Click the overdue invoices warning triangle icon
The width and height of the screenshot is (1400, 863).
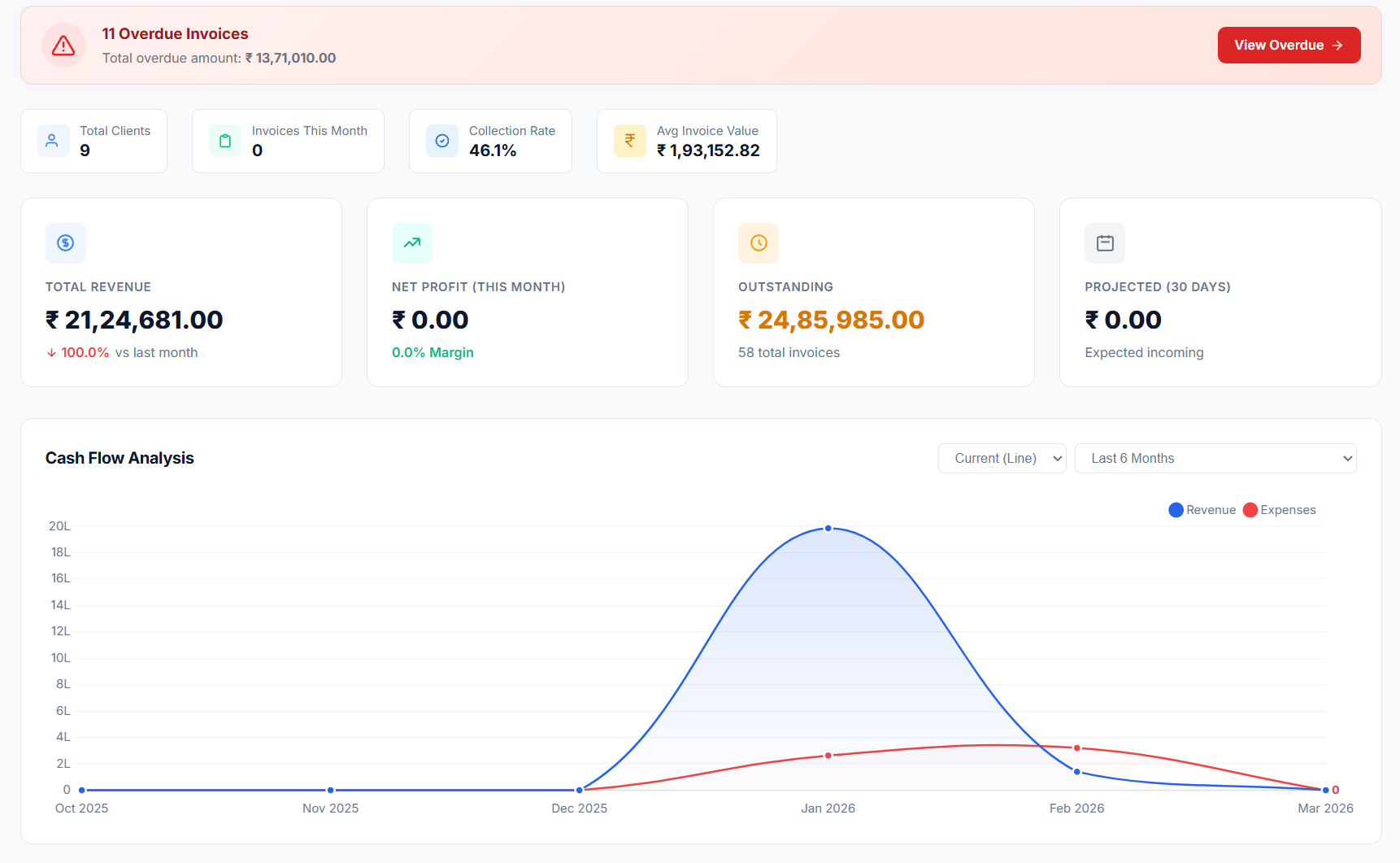point(63,46)
